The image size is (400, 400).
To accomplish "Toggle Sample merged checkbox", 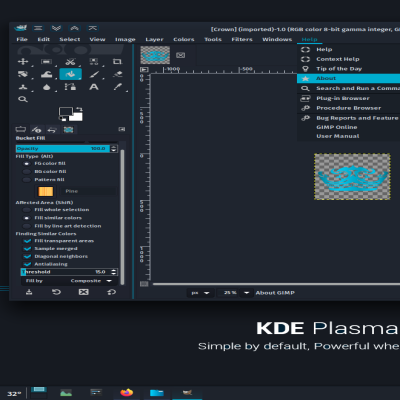I will point(27,249).
